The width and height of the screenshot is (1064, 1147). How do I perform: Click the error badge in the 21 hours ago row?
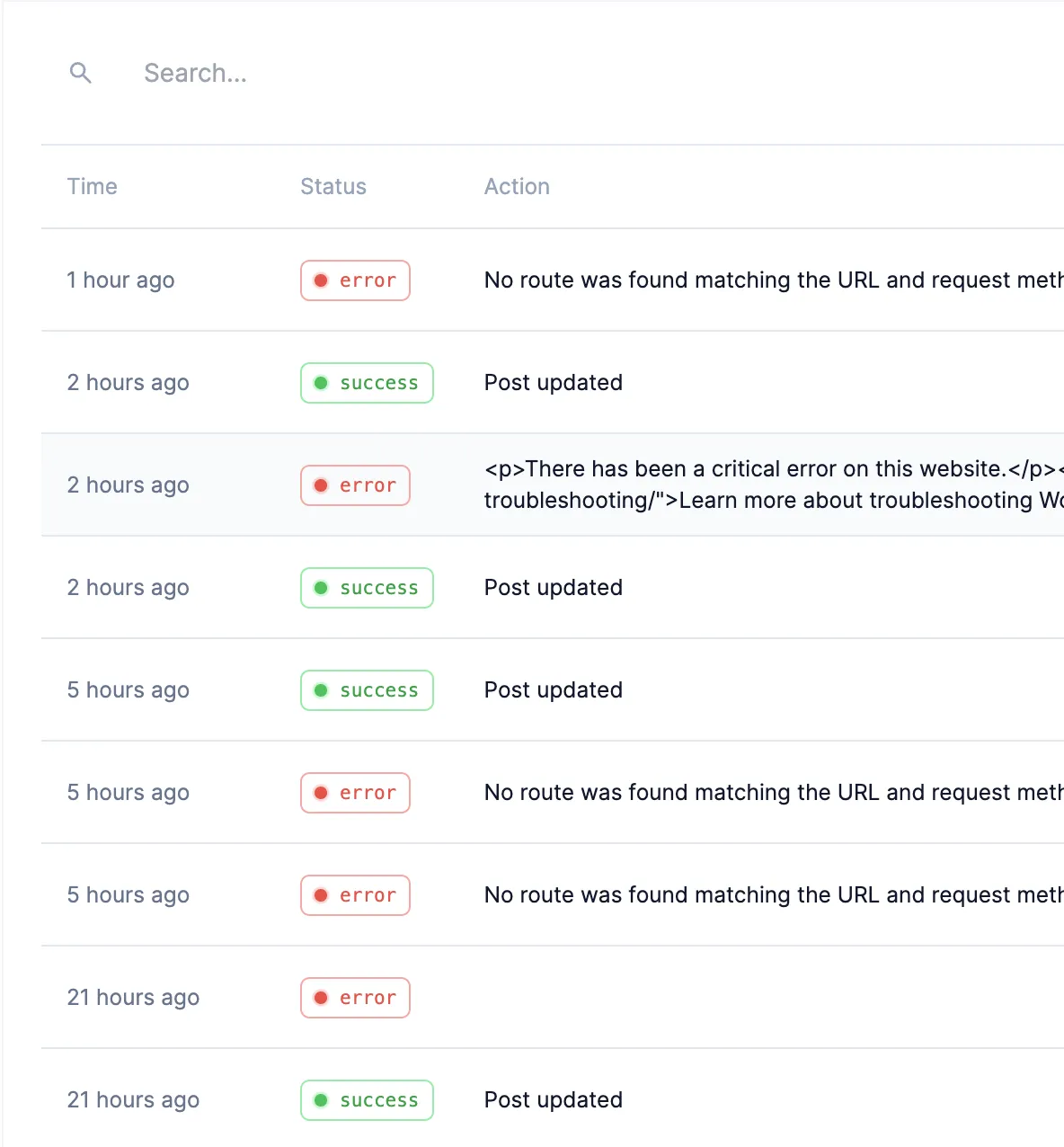(x=355, y=998)
